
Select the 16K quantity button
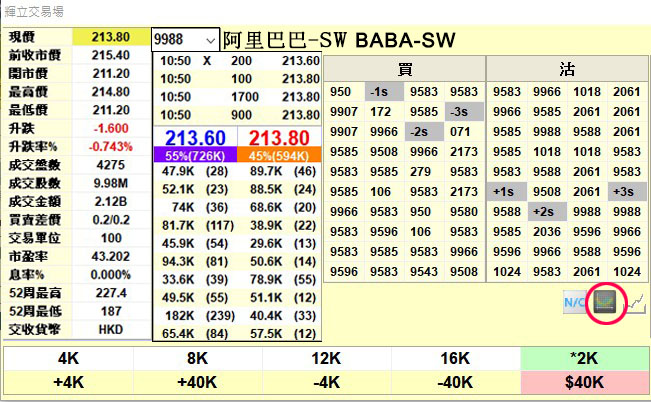[455, 358]
